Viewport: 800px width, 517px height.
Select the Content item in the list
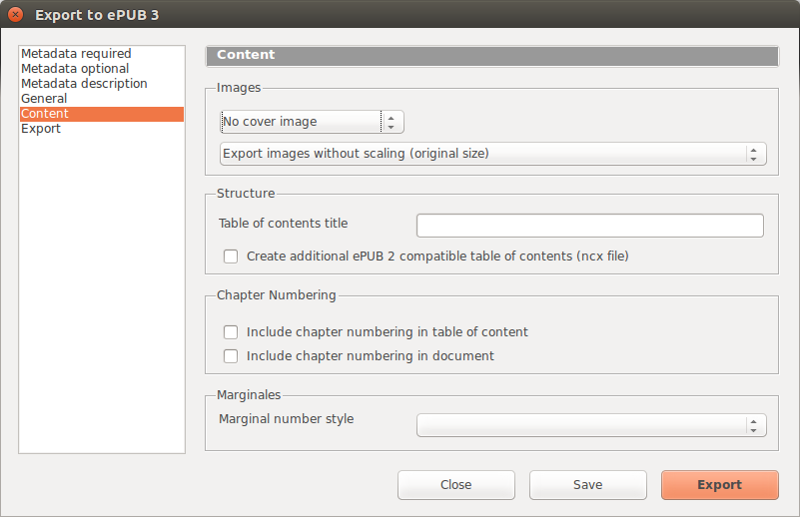45,114
